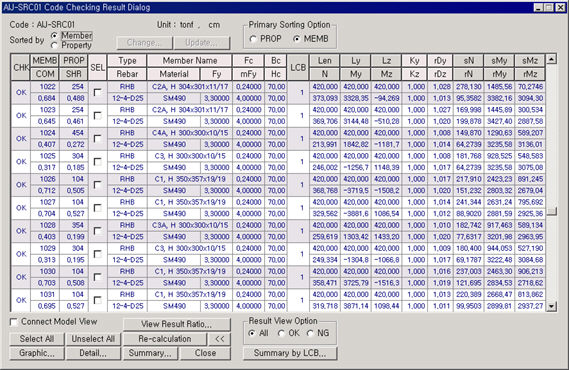
Task: Click the scrollbar up arrow
Action: pyautogui.click(x=551, y=59)
